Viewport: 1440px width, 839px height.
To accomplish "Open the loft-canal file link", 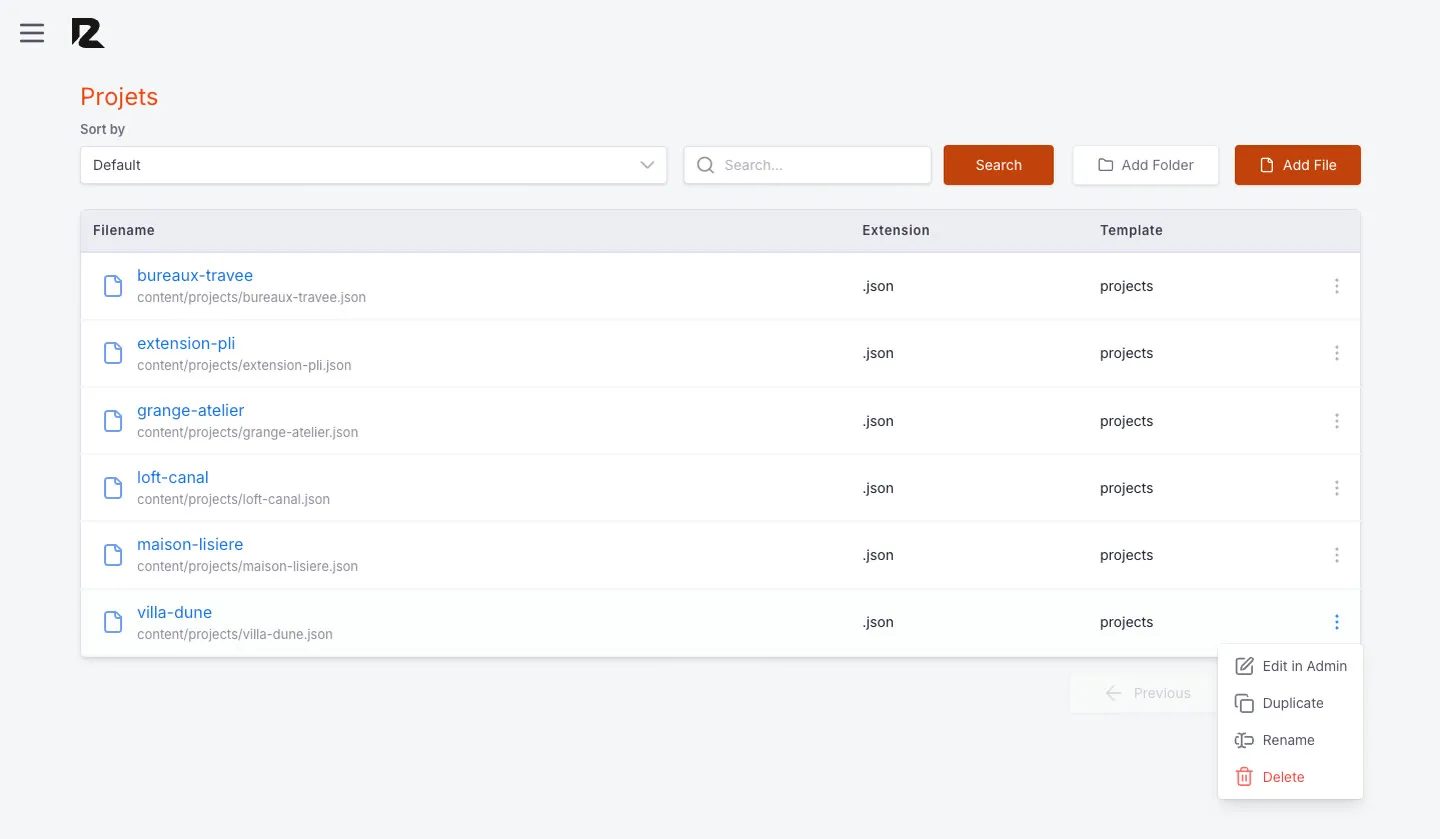I will tap(173, 477).
